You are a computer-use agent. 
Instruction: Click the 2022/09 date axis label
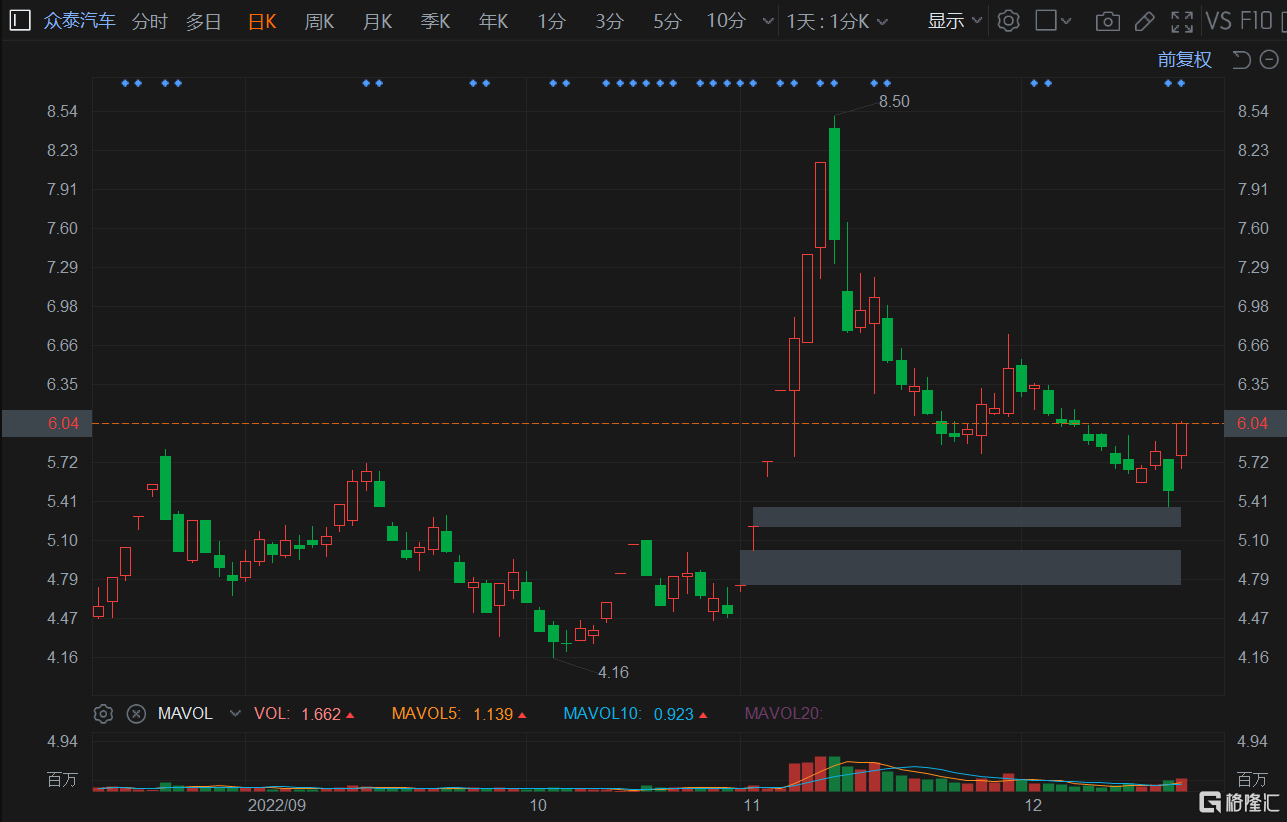[277, 805]
